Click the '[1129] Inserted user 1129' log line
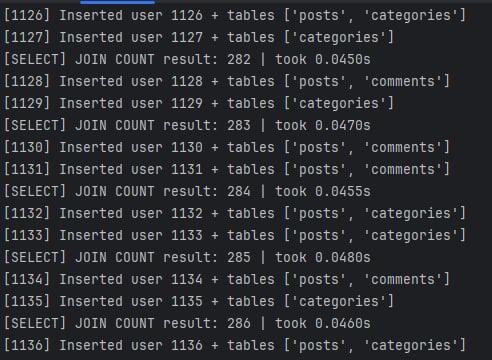This screenshot has height=360, width=492. coord(199,104)
